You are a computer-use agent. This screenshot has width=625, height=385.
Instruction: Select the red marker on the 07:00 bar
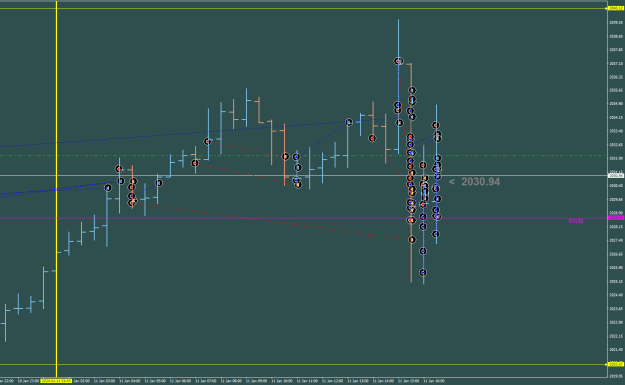[207, 141]
